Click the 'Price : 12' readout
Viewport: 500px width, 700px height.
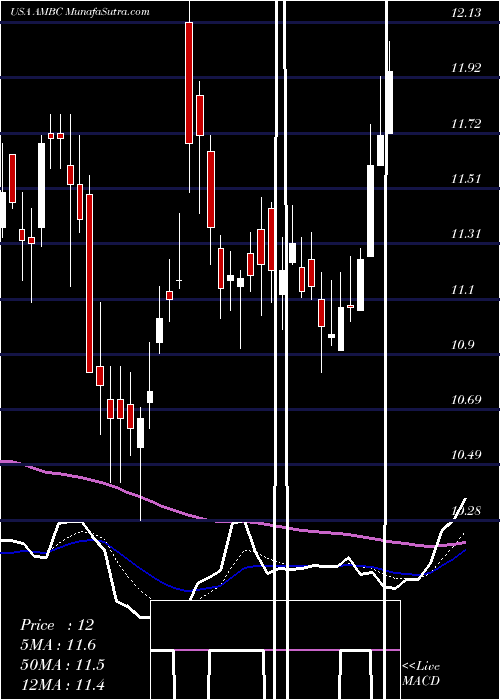click(57, 625)
